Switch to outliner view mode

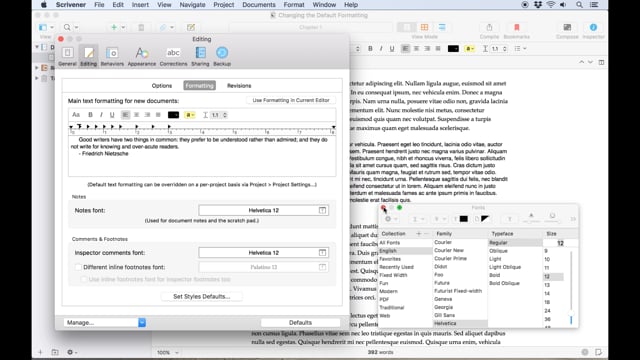click(442, 27)
